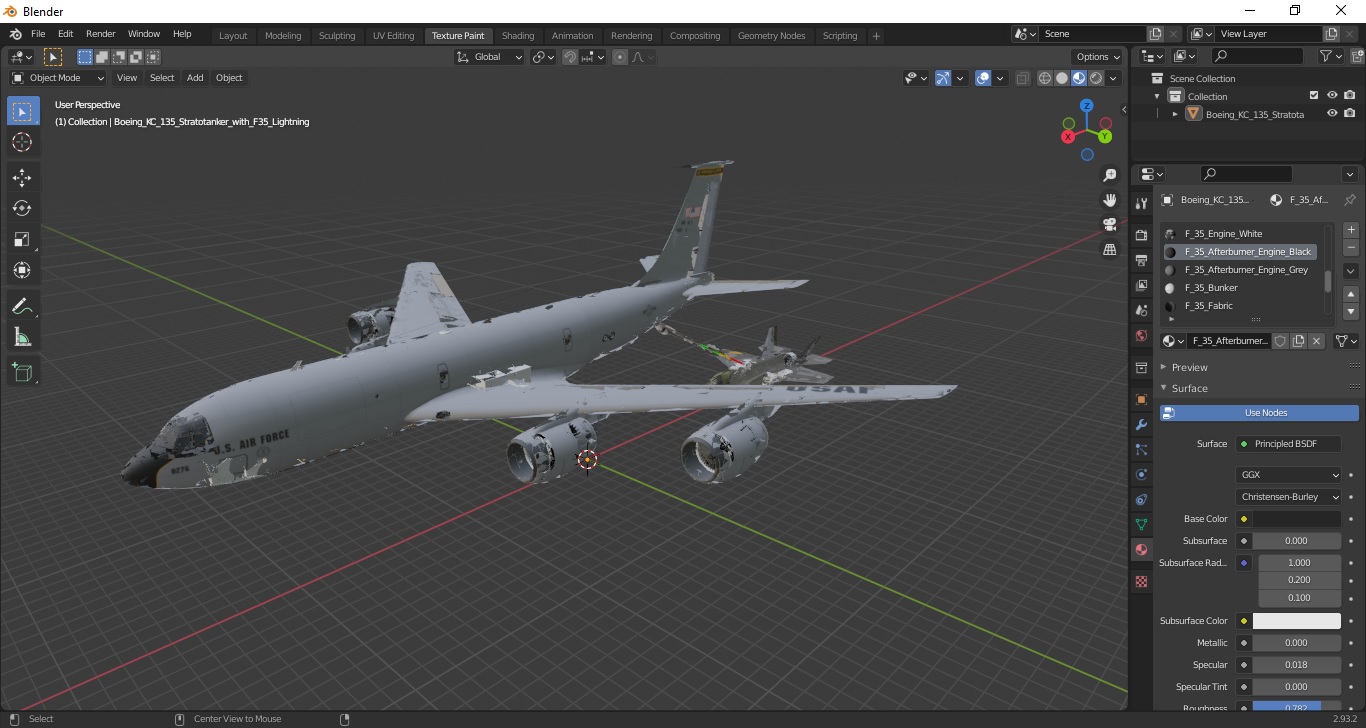Open outliner filter dropdown

pos(1330,57)
